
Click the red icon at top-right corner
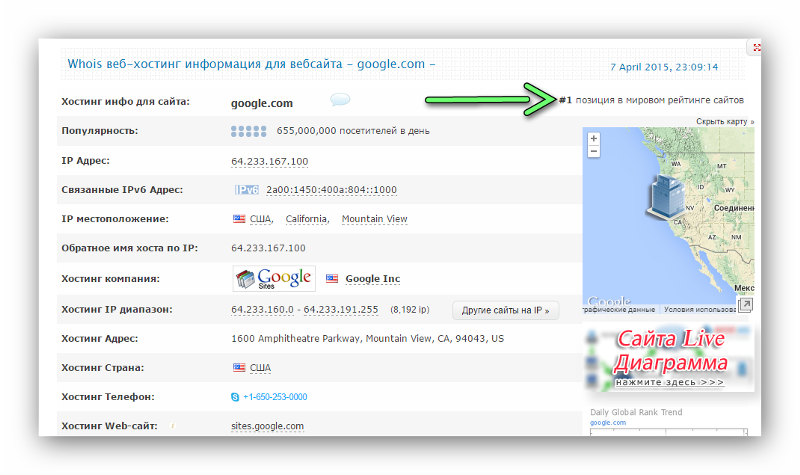pos(756,47)
